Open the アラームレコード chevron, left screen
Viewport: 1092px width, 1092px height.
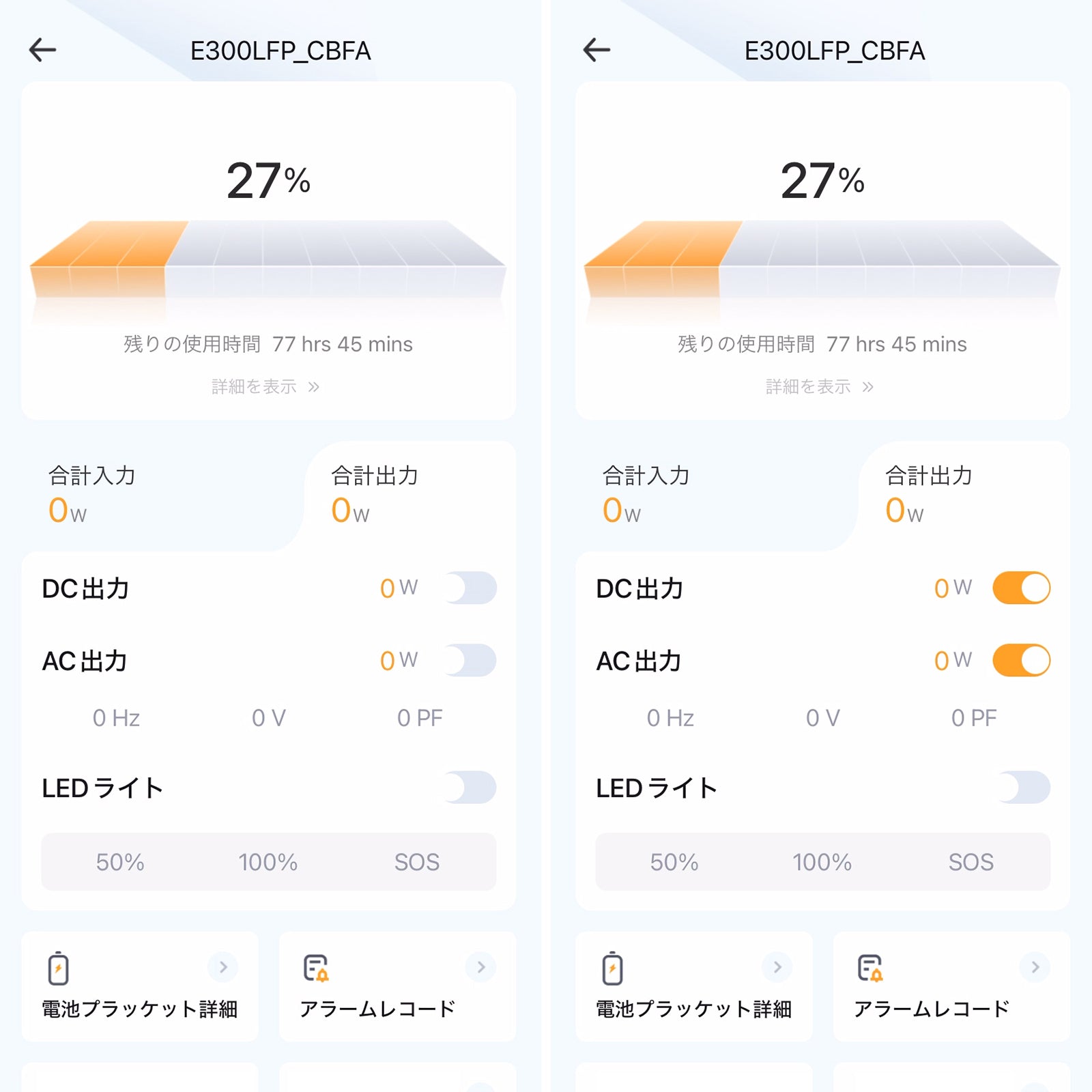[x=481, y=966]
